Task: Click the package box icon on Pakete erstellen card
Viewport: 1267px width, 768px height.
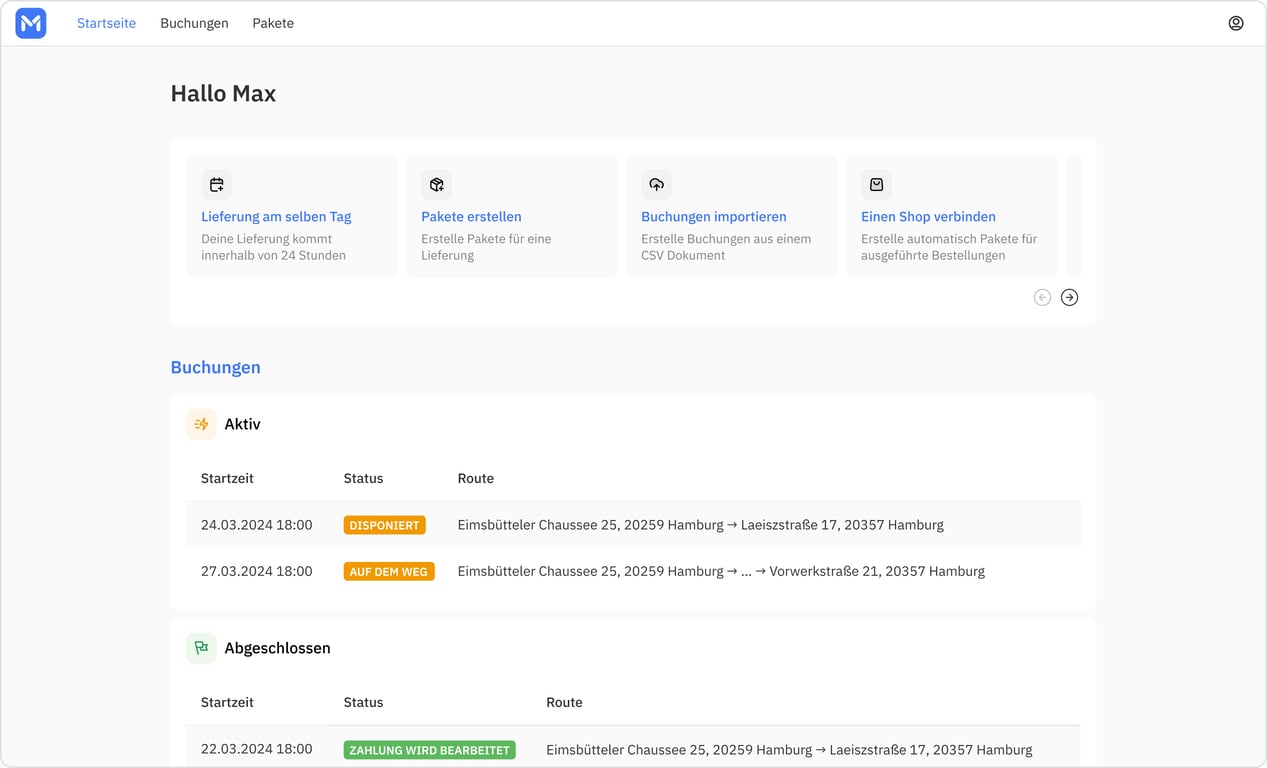Action: pyautogui.click(x=436, y=185)
